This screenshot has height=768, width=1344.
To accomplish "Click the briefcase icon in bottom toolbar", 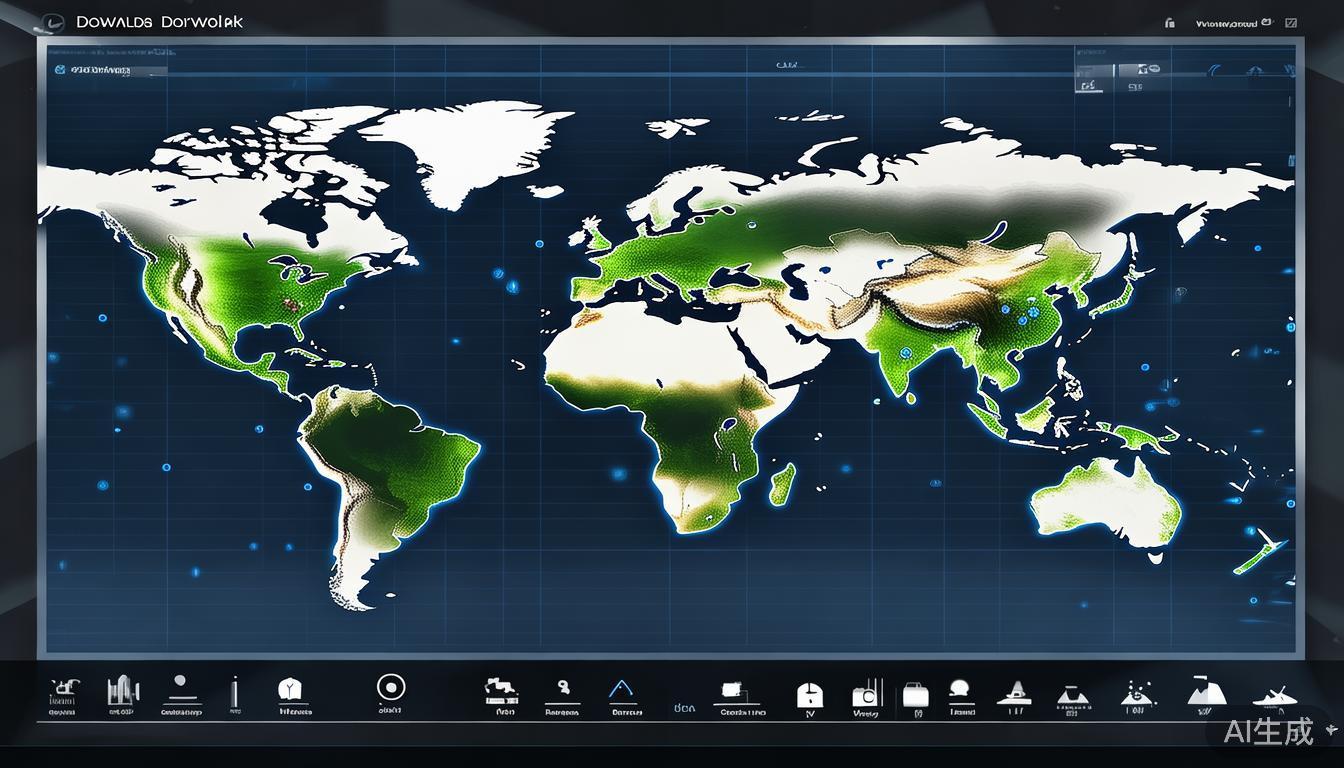I will pos(915,694).
